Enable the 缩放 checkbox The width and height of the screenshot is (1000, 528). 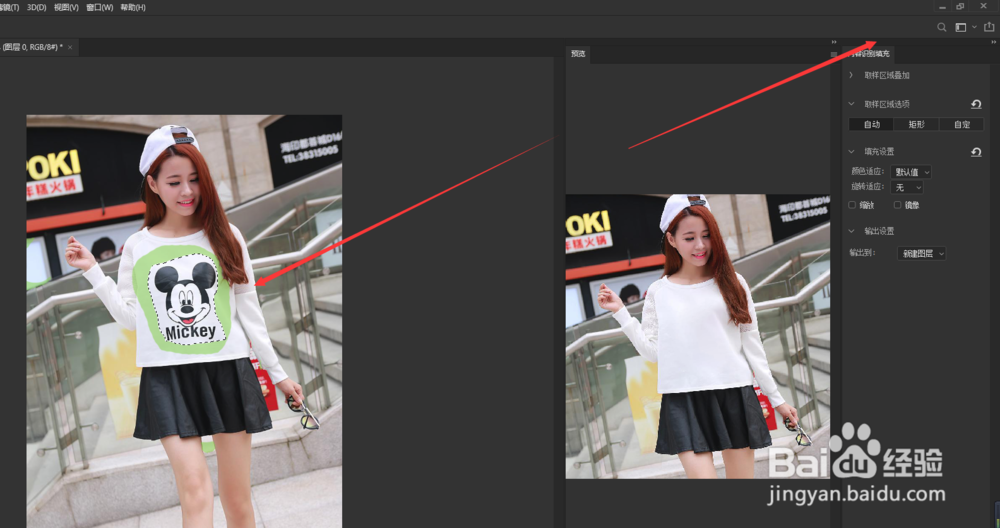coord(852,205)
